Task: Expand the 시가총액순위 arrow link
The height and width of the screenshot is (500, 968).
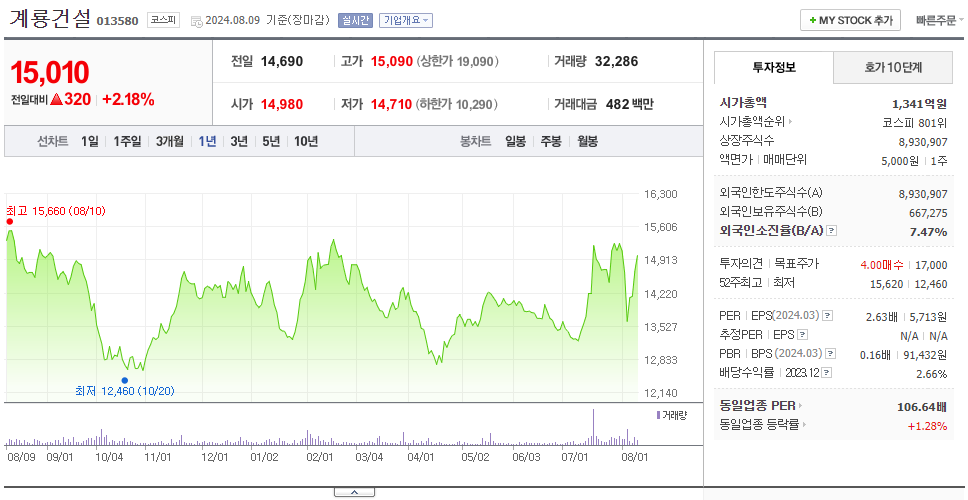Action: 790,122
